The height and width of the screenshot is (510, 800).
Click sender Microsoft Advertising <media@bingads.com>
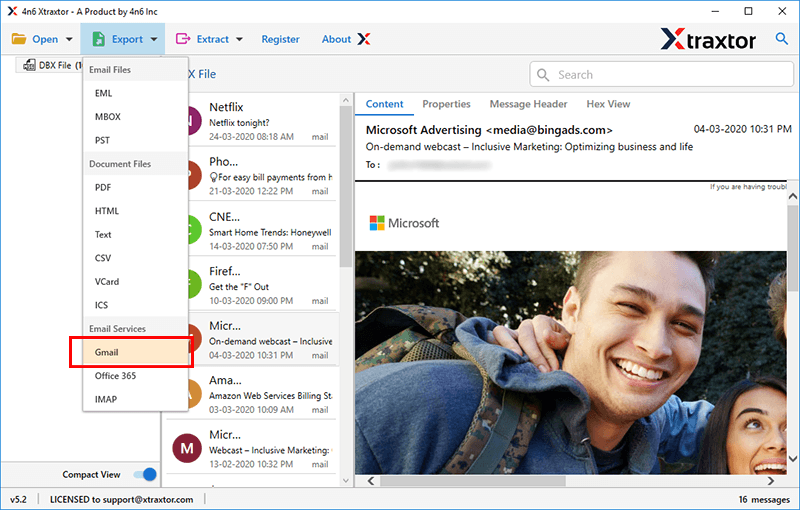tap(489, 130)
